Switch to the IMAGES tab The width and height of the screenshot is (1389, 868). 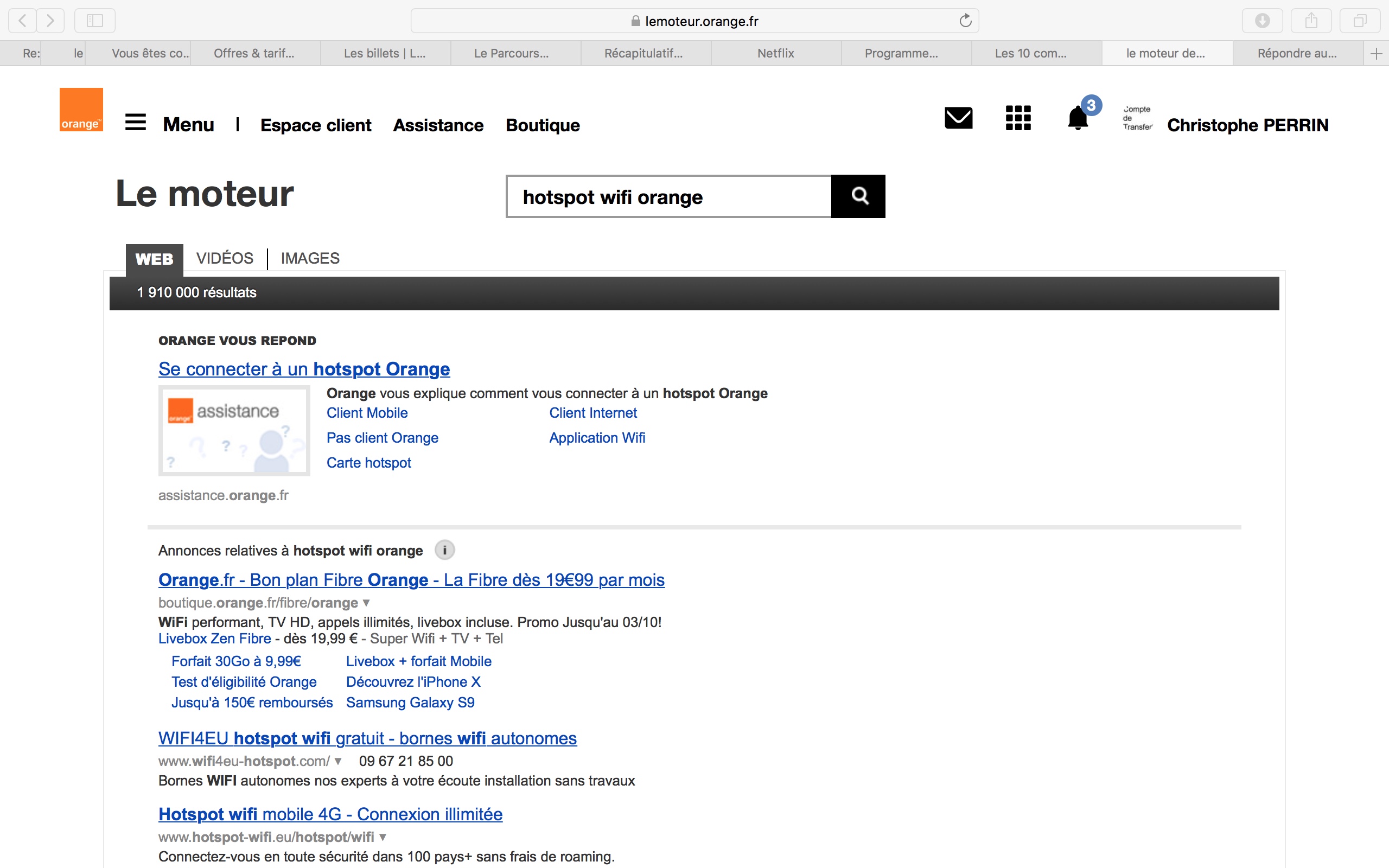click(x=310, y=258)
